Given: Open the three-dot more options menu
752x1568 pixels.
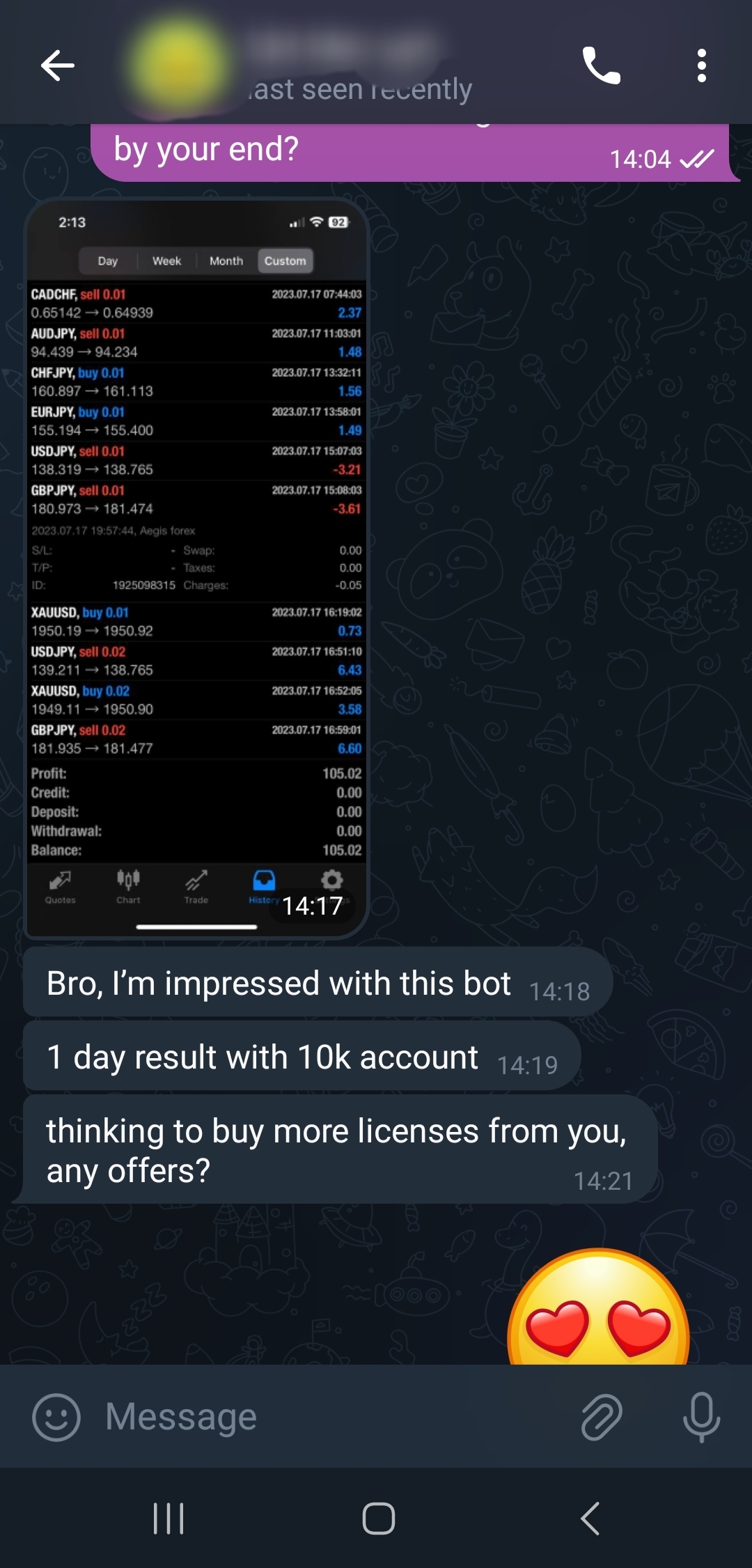Looking at the screenshot, I should [702, 66].
